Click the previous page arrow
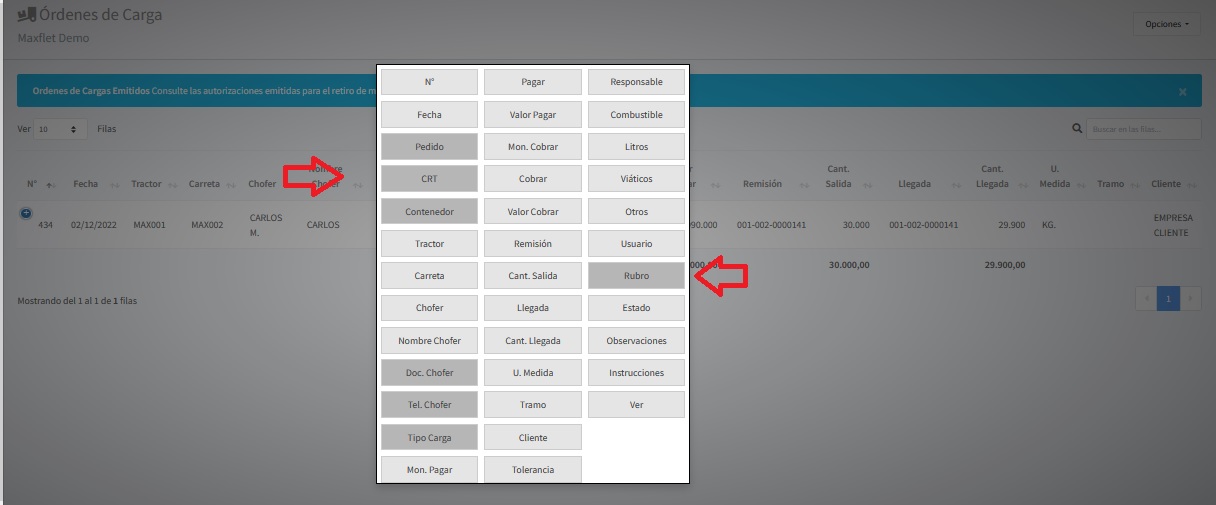1216x505 pixels. coord(1146,299)
